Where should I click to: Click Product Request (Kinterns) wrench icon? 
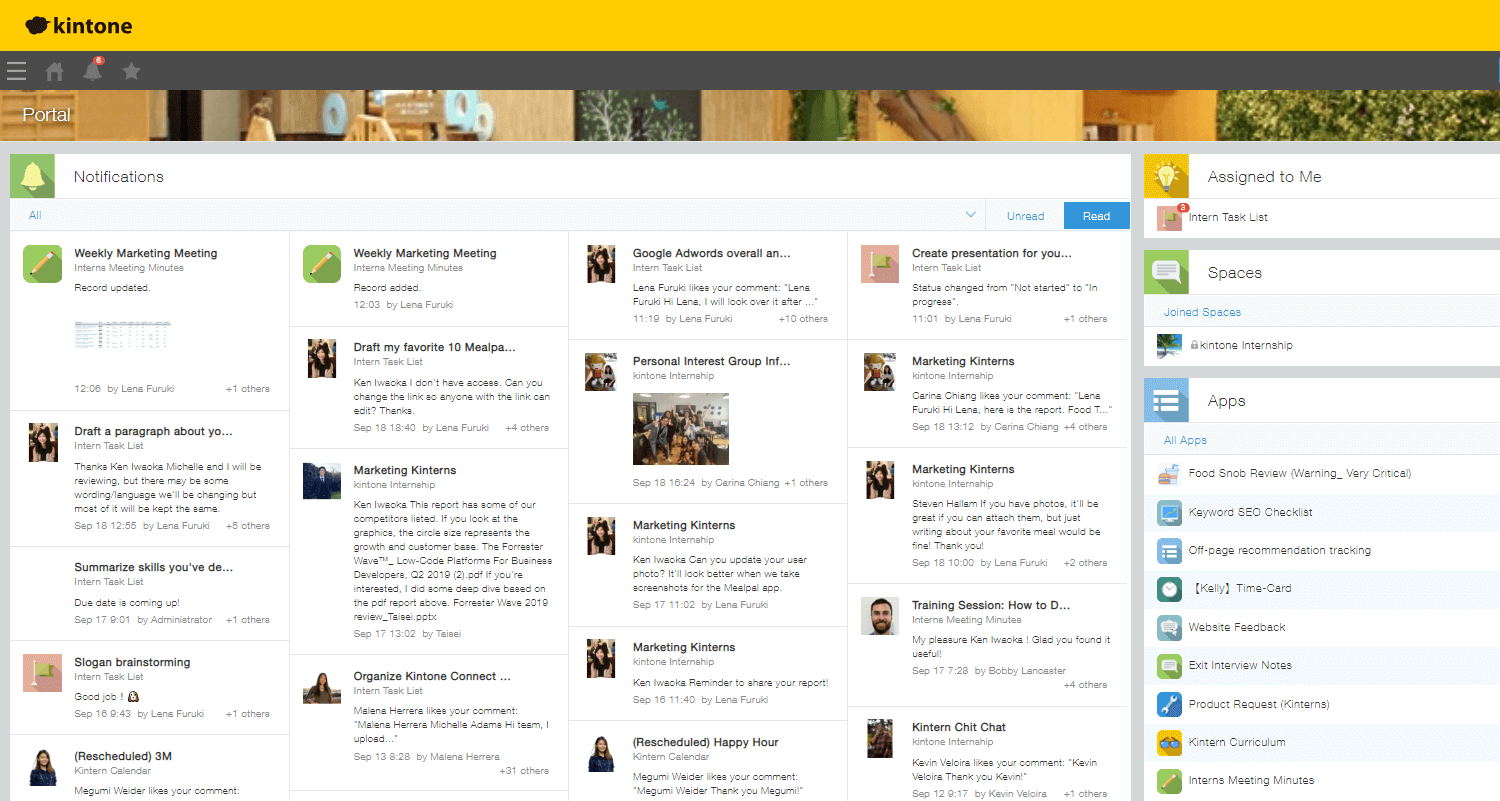point(1169,704)
